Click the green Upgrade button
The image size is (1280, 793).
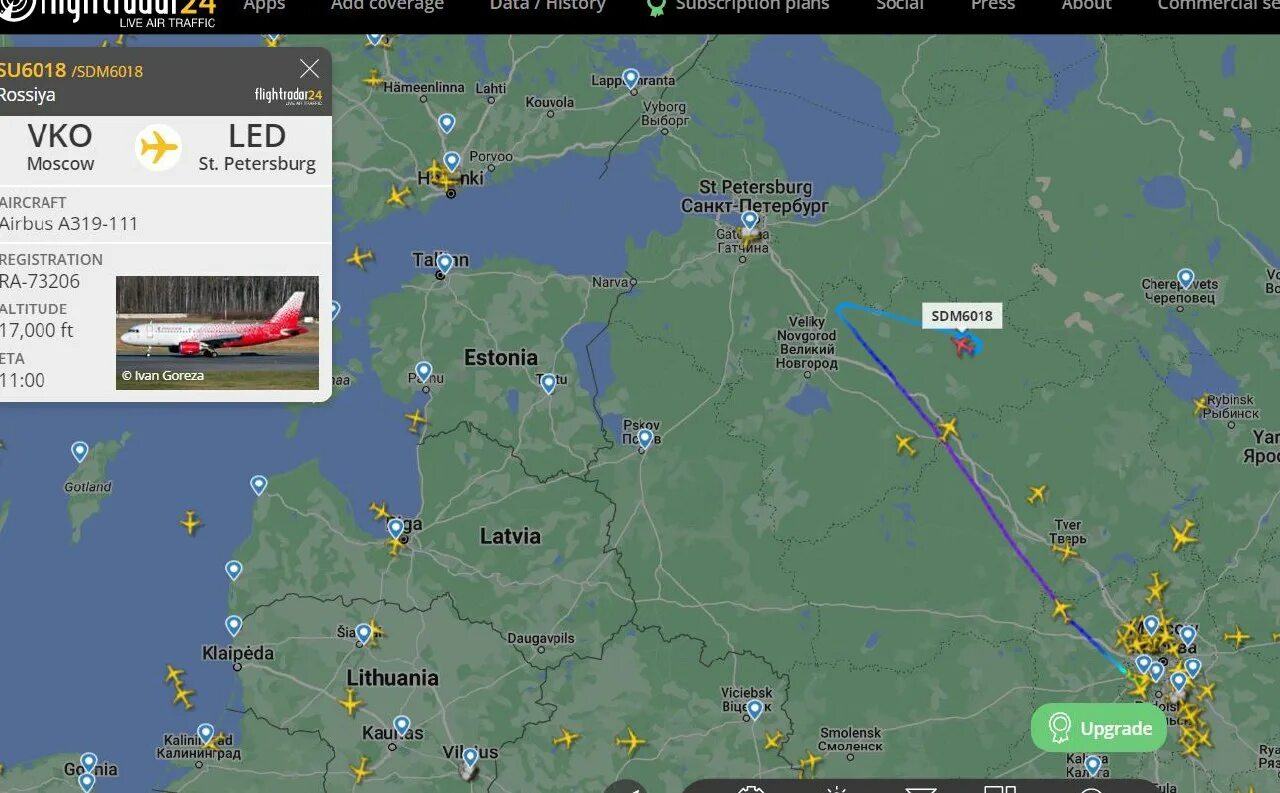tap(1099, 728)
